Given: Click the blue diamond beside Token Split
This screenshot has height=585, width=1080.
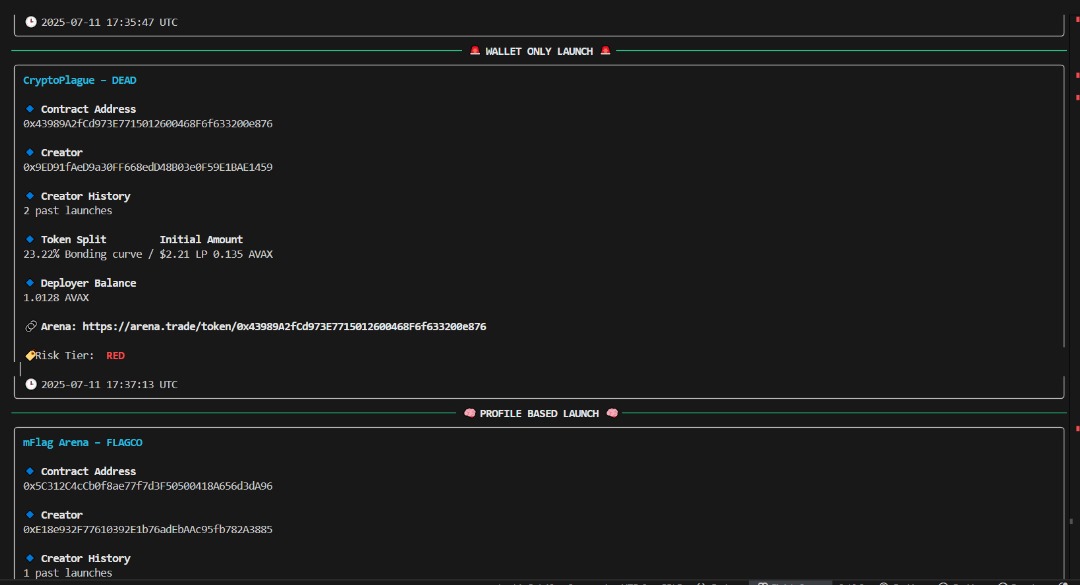Looking at the screenshot, I should [30, 240].
